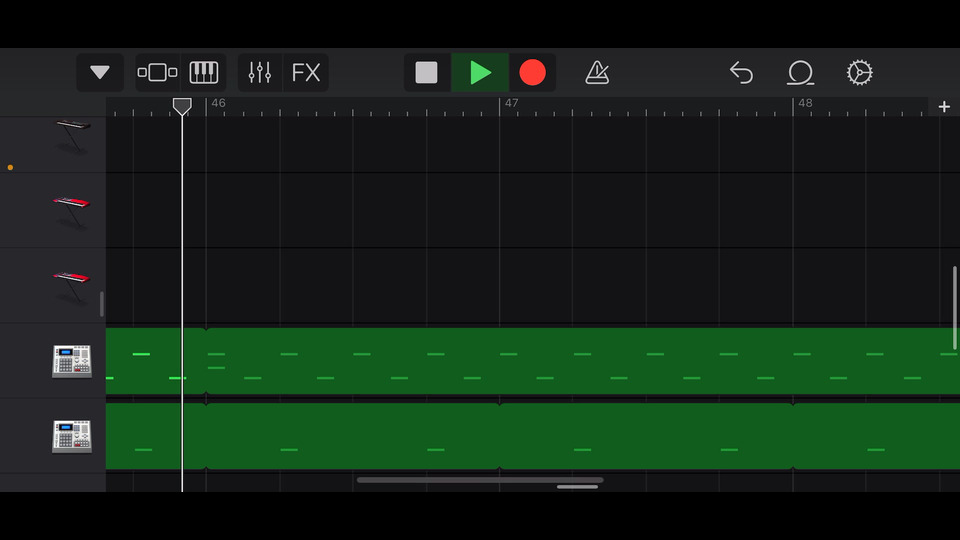The image size is (960, 540).
Task: Open track controls mixer sliders
Action: tap(260, 72)
